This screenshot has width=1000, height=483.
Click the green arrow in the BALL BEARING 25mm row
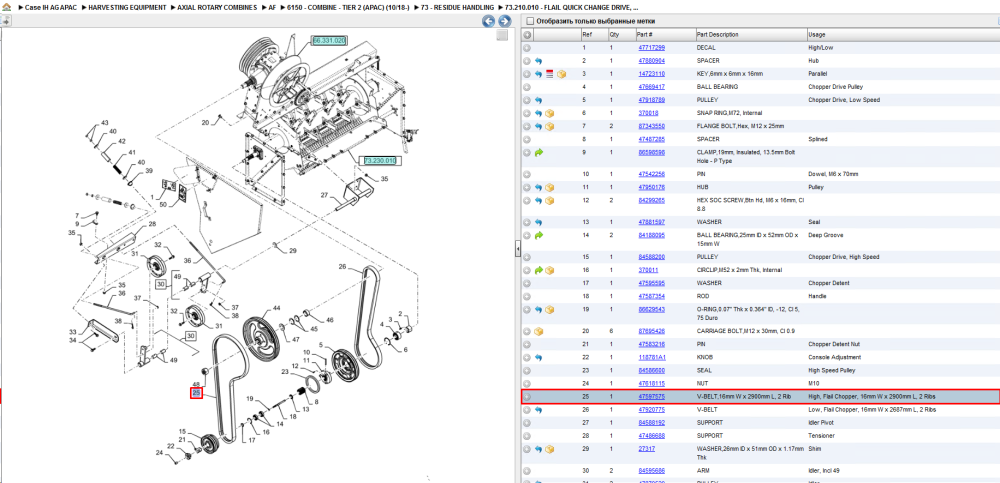(539, 235)
